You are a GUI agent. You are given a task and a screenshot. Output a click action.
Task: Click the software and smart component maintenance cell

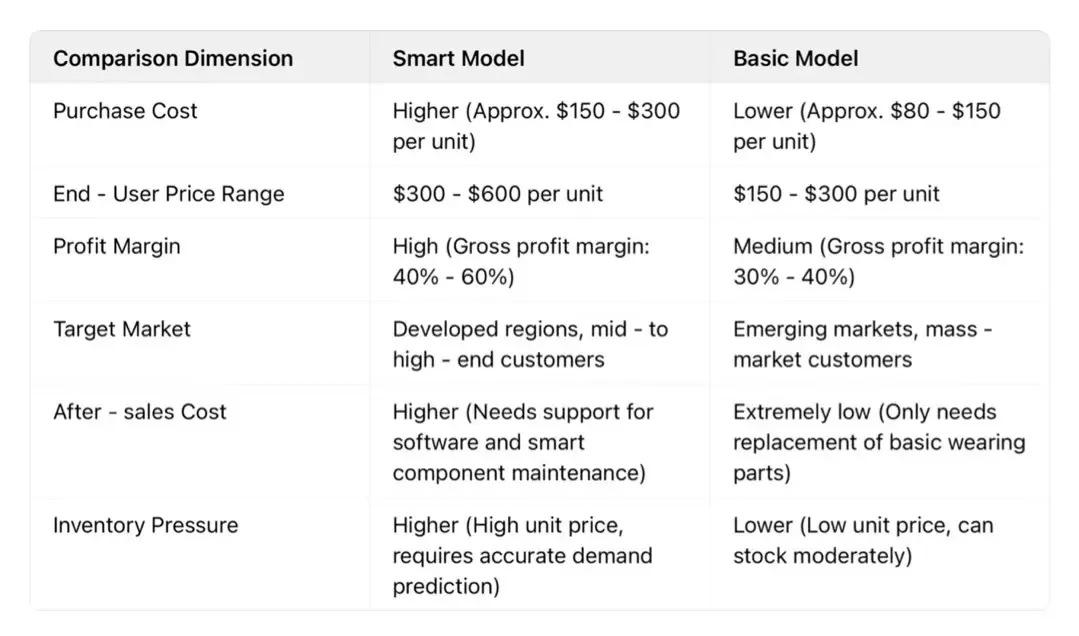coord(522,442)
